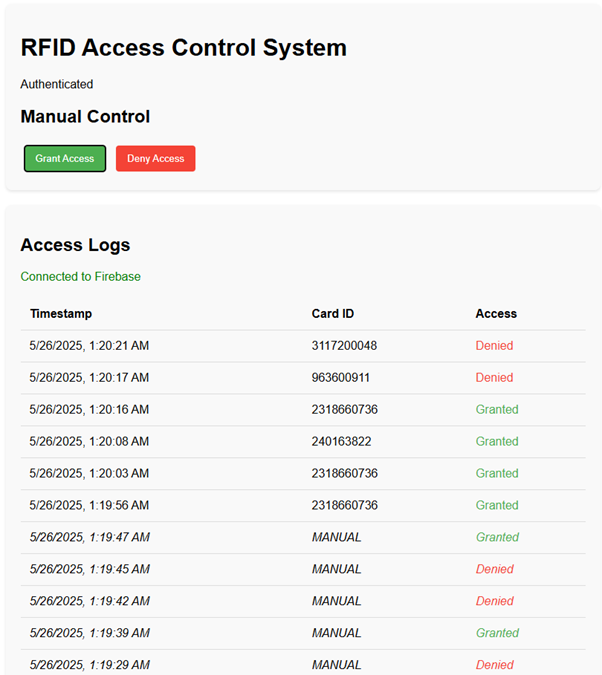Click the Access Logs heading
Screen dimensions: 602x675
[75, 245]
